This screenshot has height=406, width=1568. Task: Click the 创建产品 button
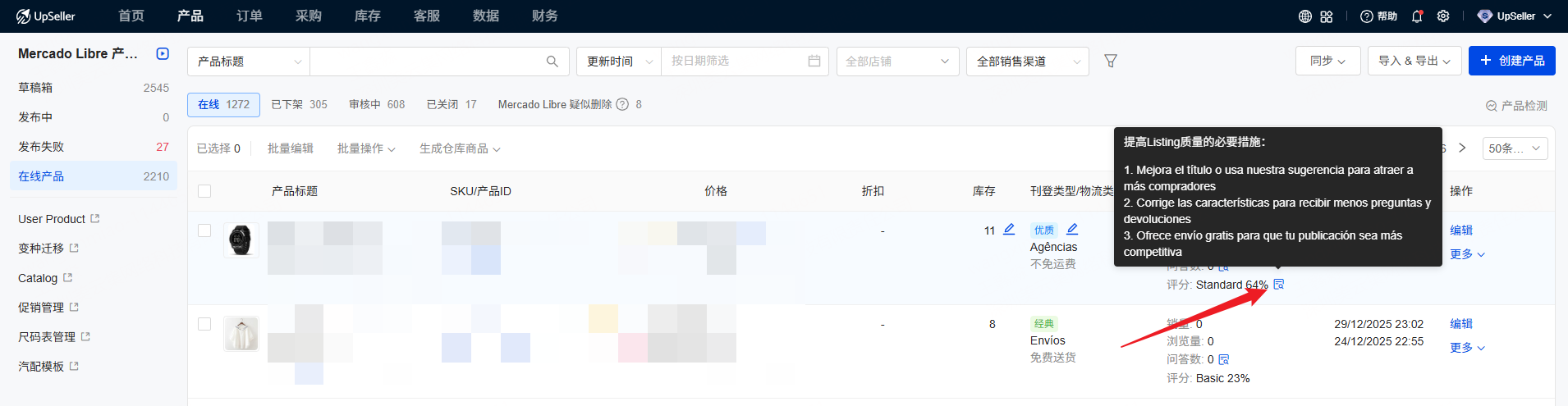(x=1511, y=61)
